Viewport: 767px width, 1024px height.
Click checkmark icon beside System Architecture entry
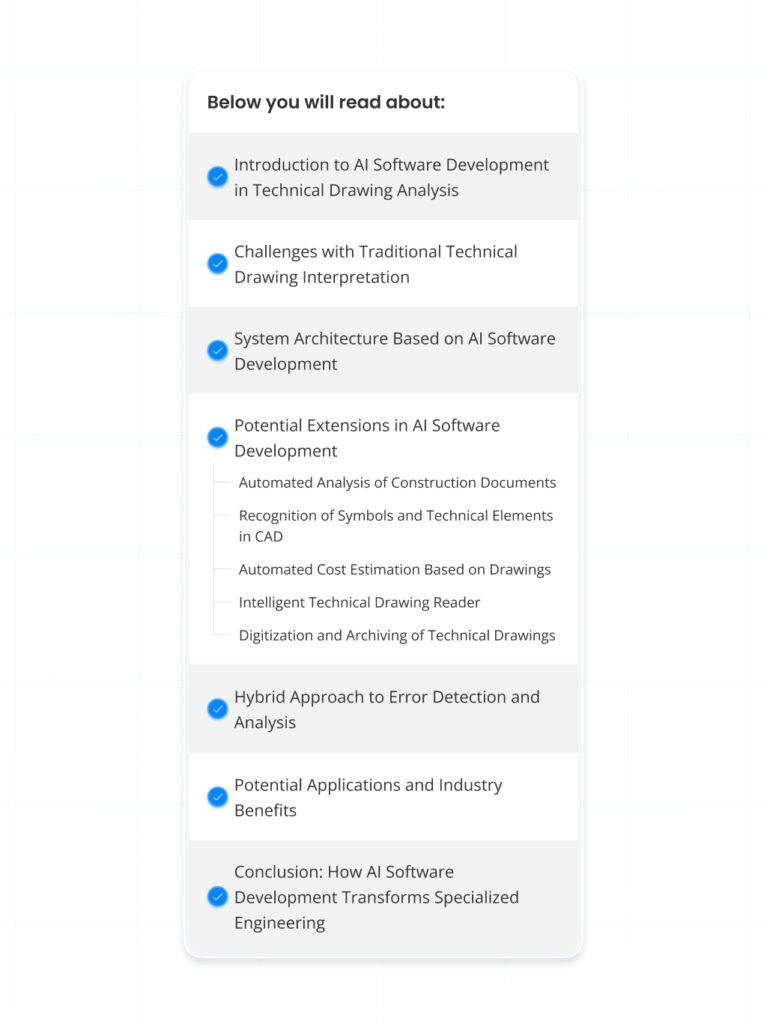pyautogui.click(x=217, y=351)
